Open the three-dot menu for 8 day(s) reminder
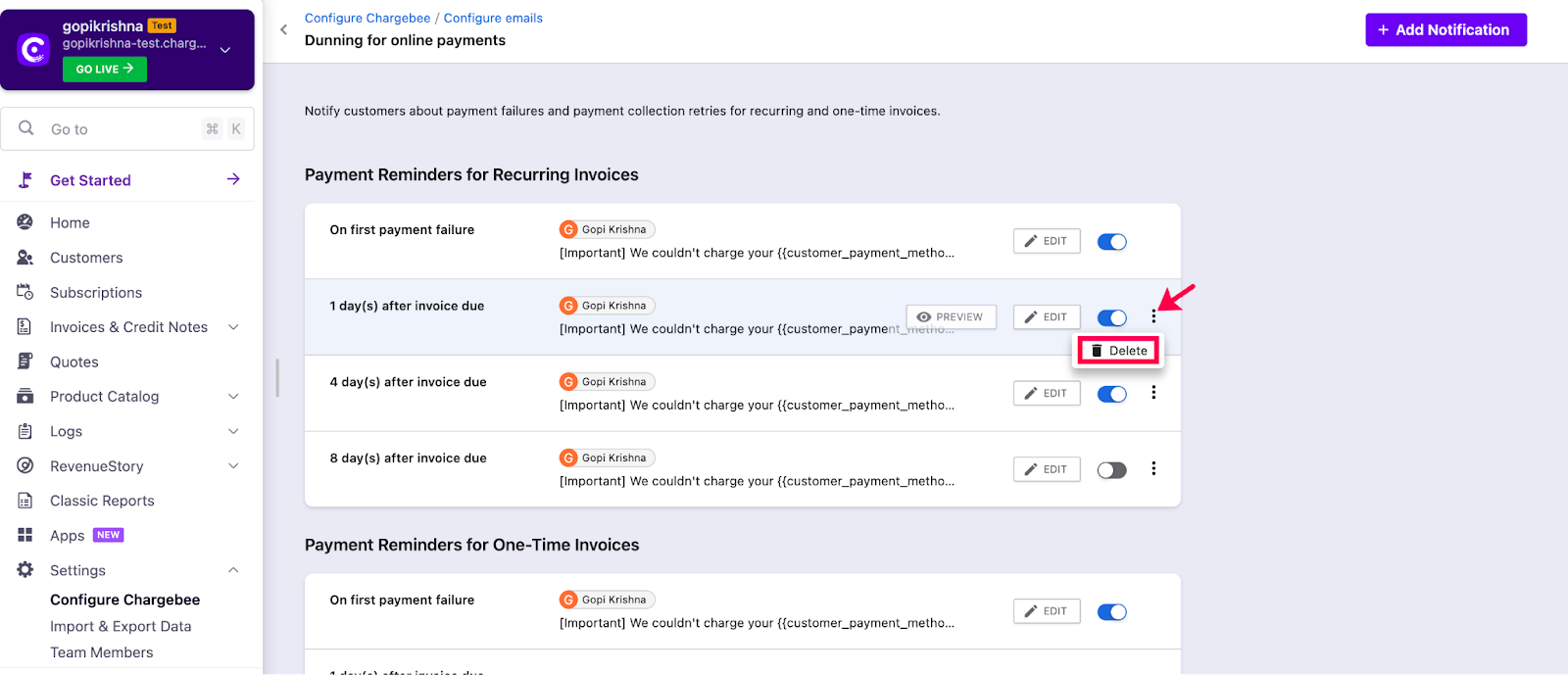Screen dimensions: 1568x675 [1153, 469]
